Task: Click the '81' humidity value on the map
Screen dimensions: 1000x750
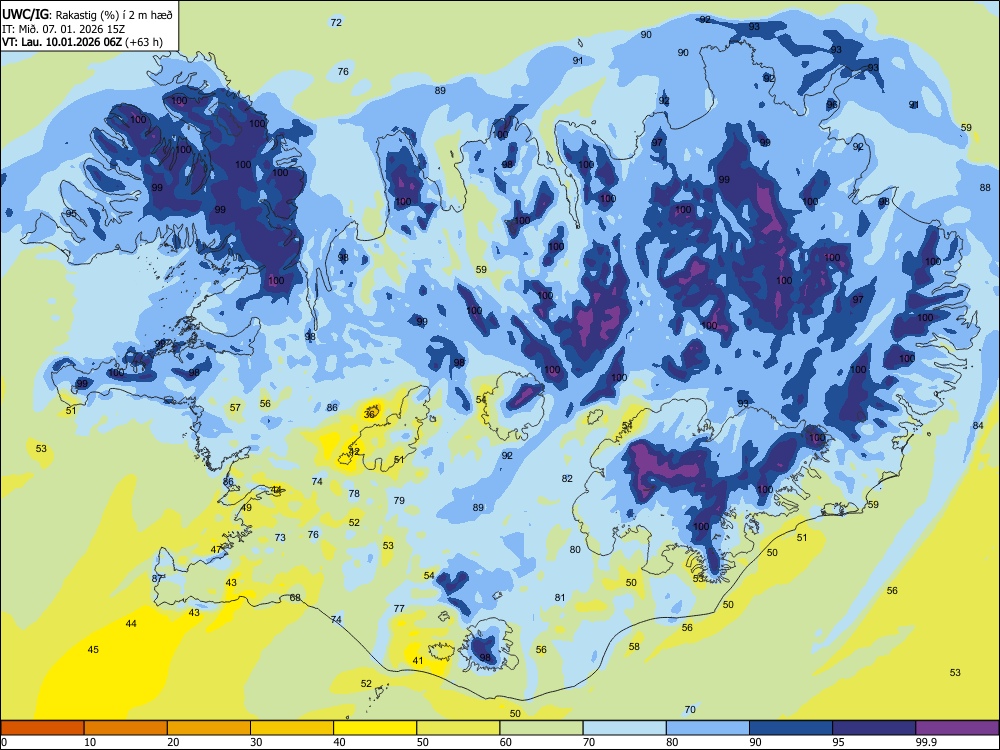Action: coord(559,598)
